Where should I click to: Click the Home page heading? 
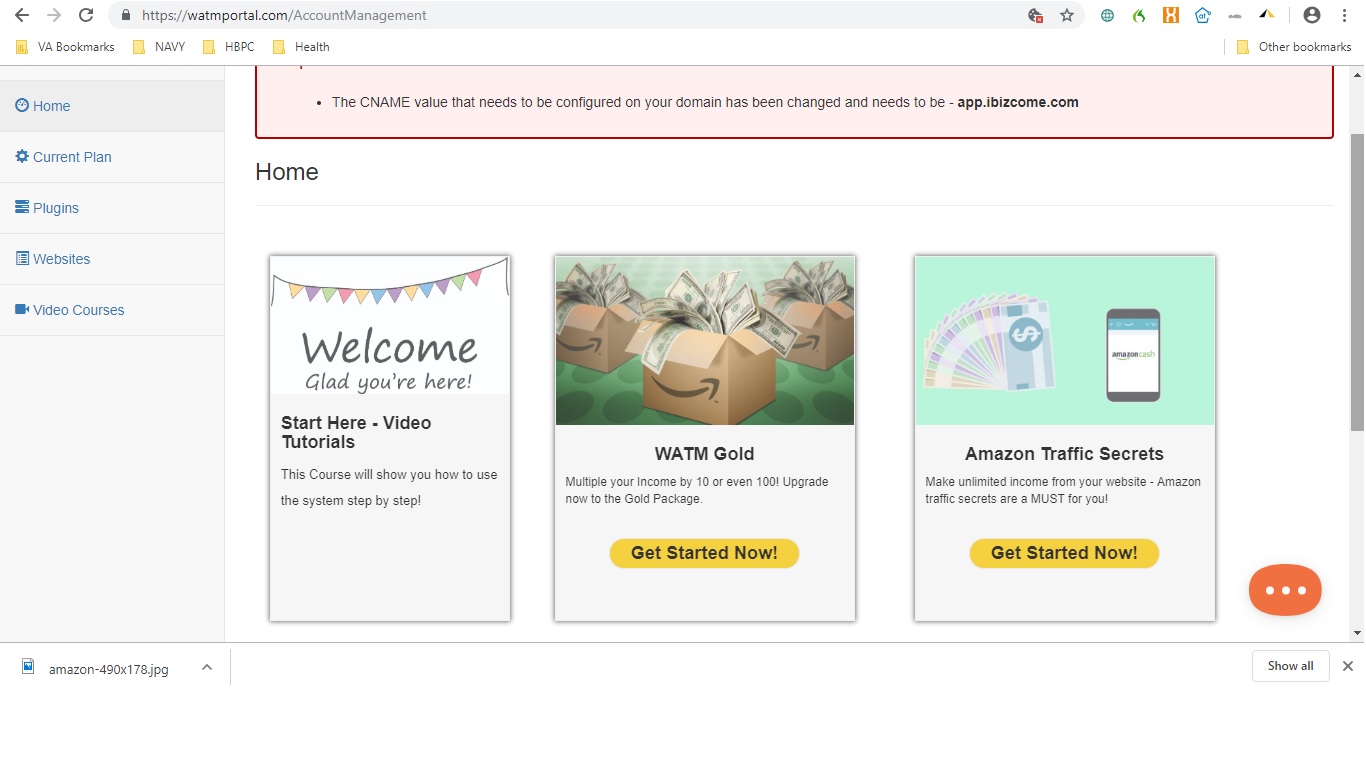287,172
